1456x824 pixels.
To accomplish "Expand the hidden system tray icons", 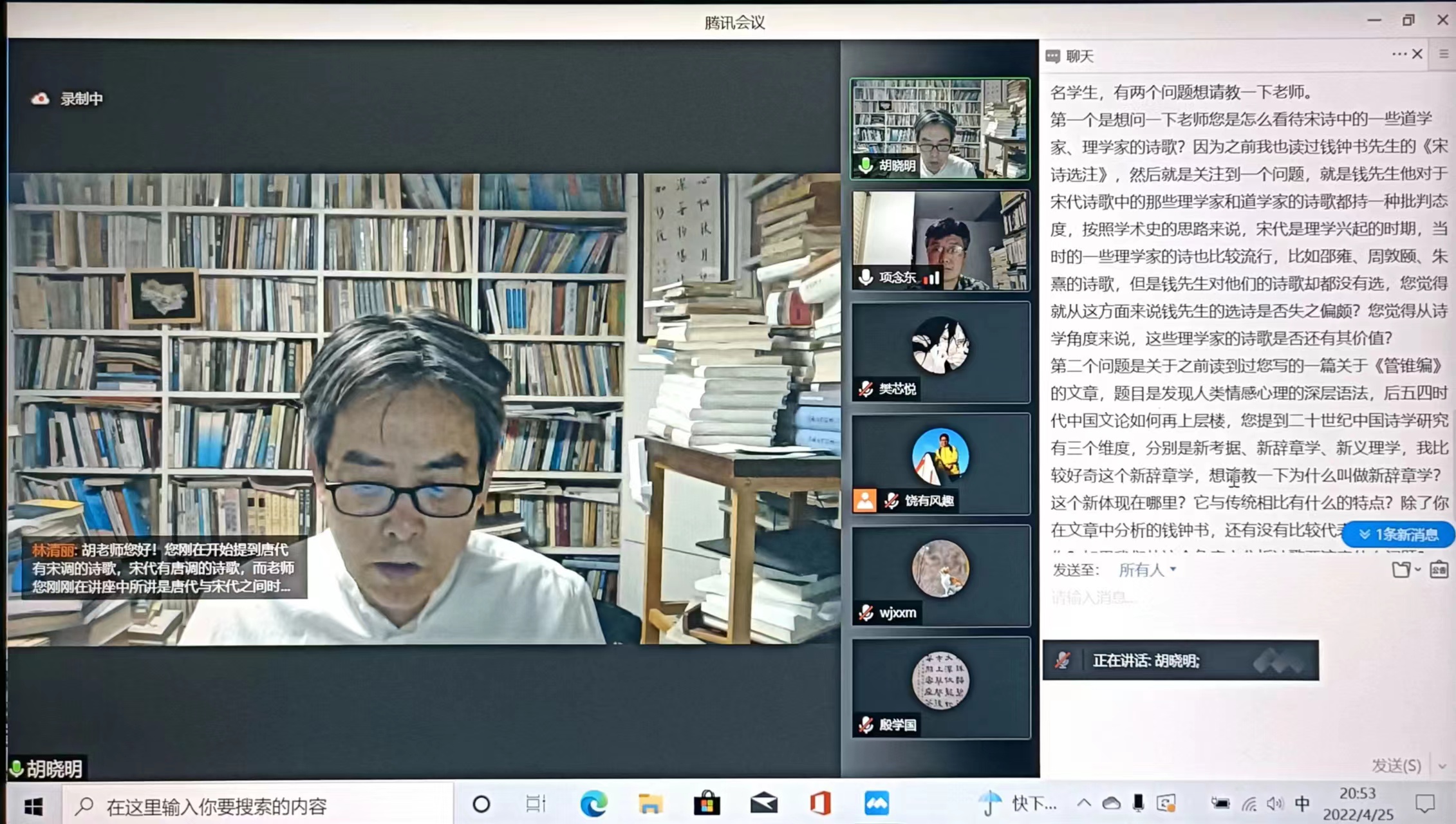I will click(x=1084, y=803).
